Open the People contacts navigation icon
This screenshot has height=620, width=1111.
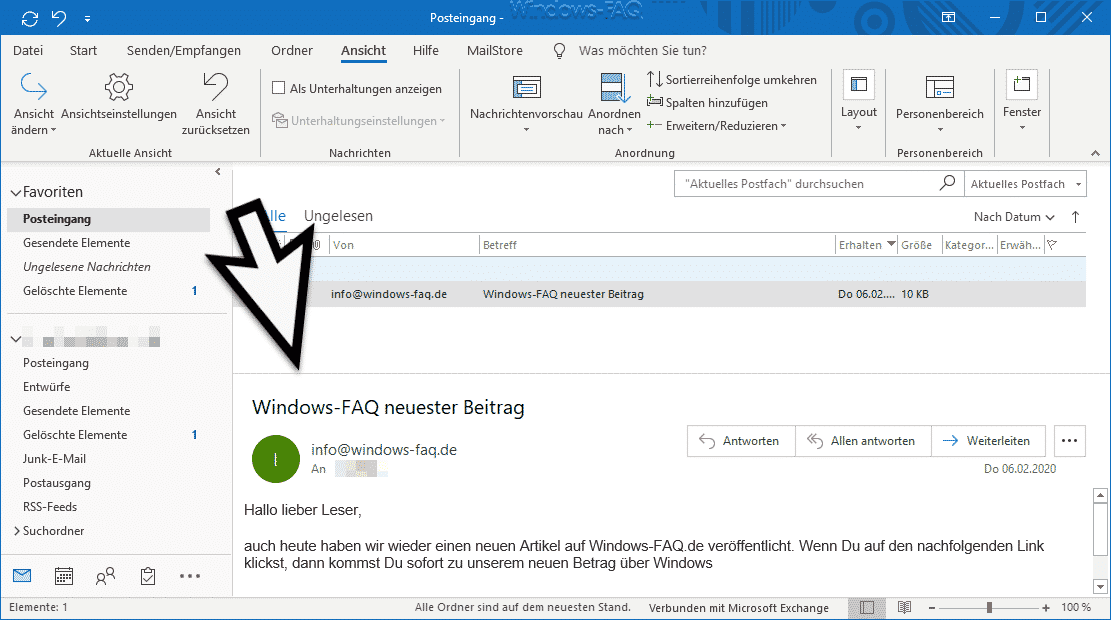(105, 576)
